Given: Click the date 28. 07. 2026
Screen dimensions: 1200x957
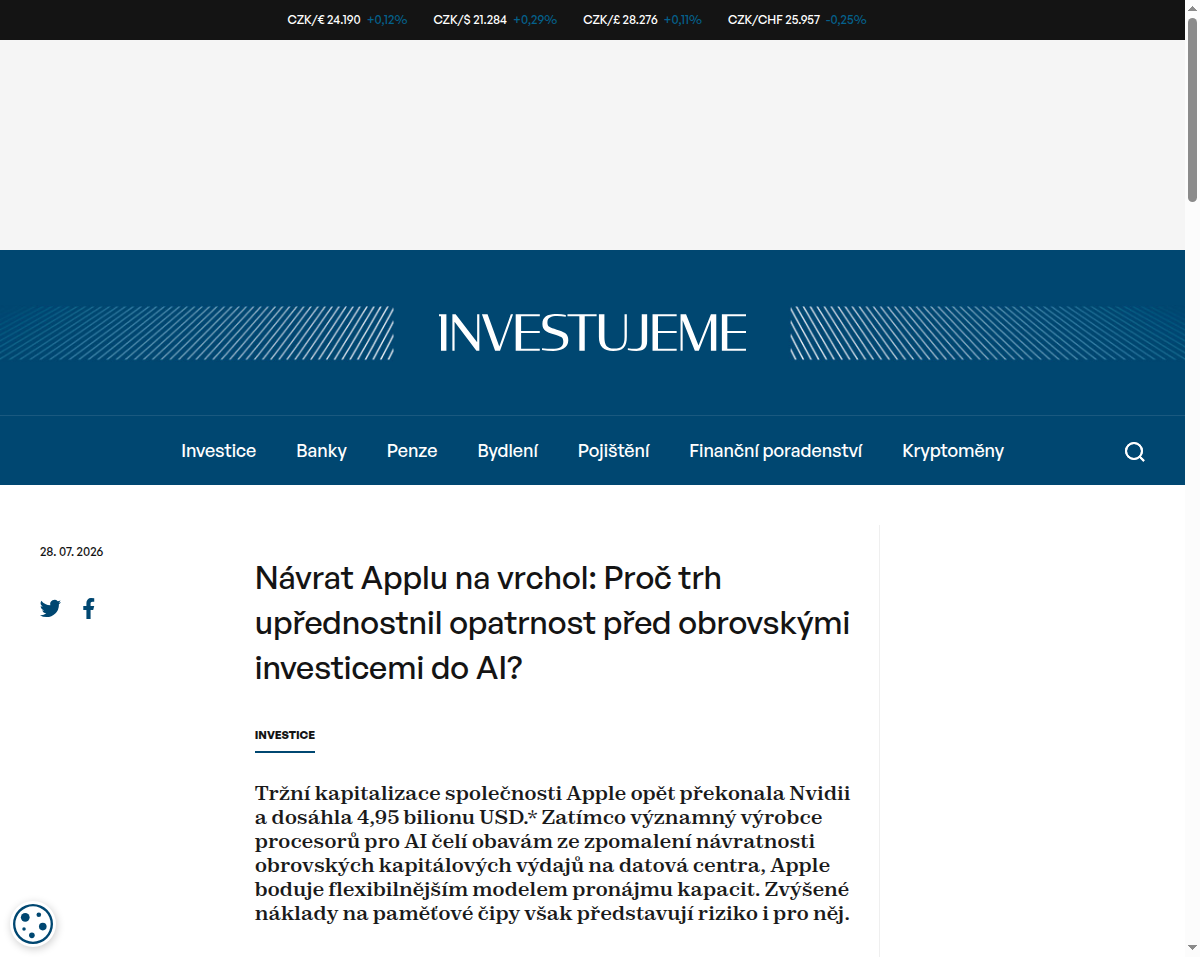Looking at the screenshot, I should click(72, 552).
